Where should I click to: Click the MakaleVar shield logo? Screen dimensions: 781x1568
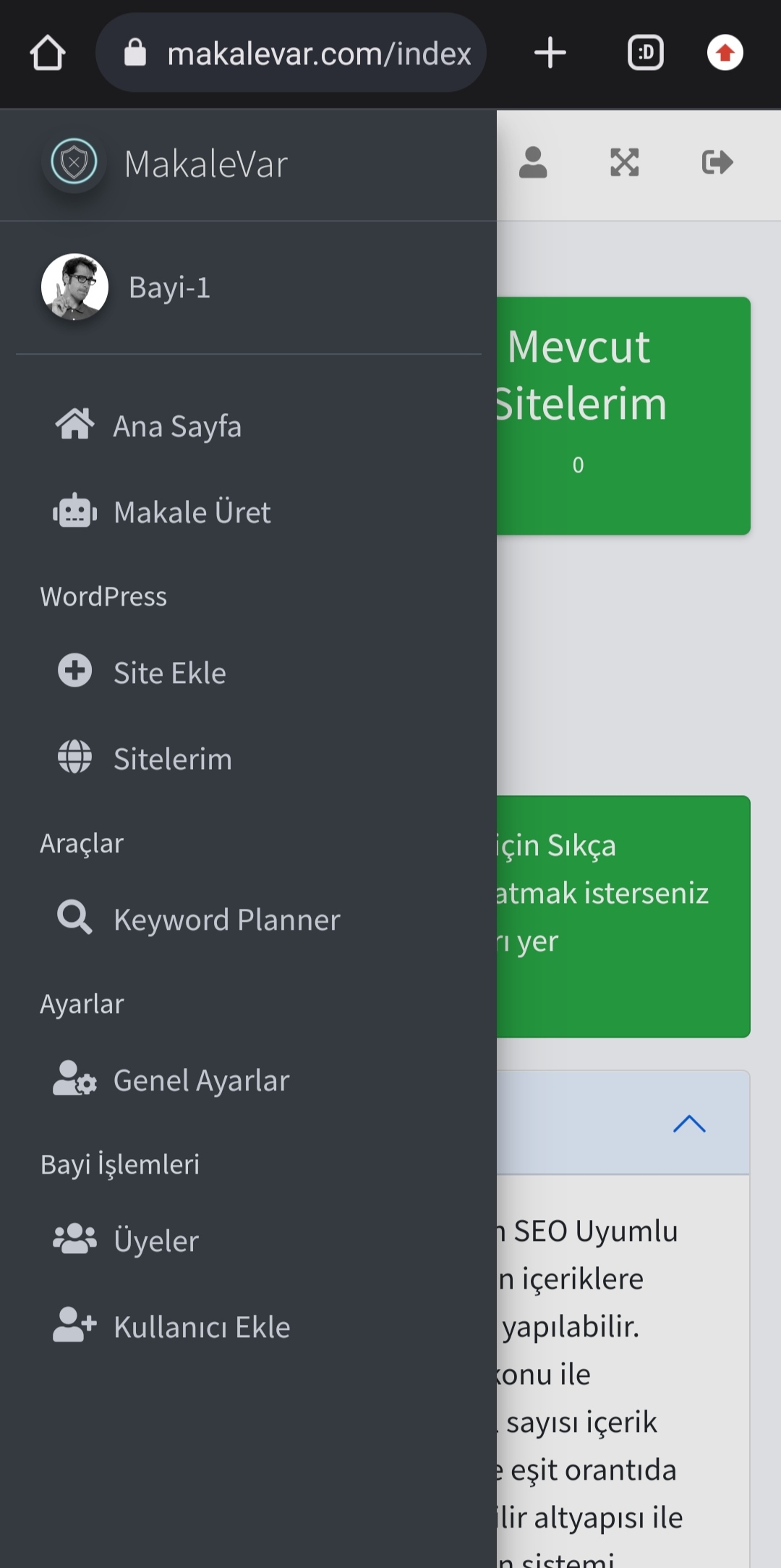click(x=74, y=162)
